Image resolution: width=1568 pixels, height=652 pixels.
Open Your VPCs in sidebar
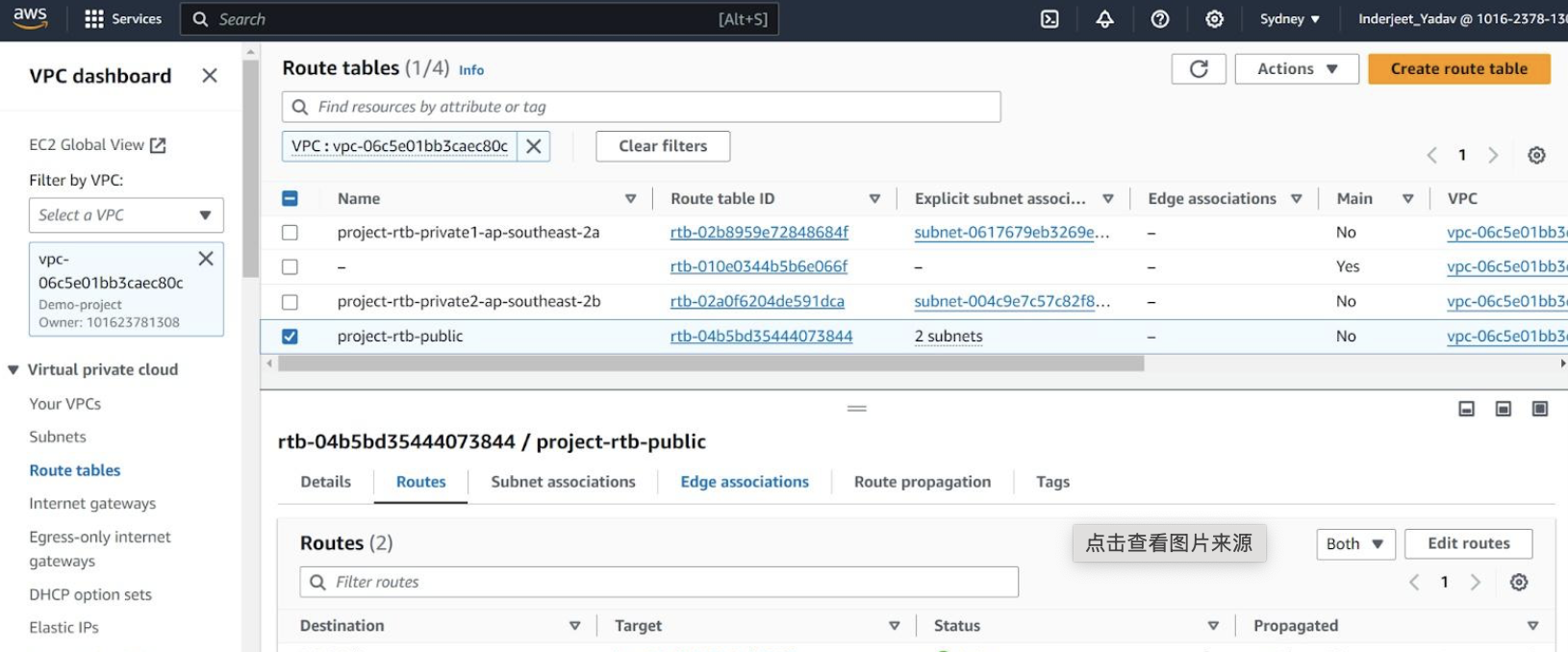coord(65,404)
